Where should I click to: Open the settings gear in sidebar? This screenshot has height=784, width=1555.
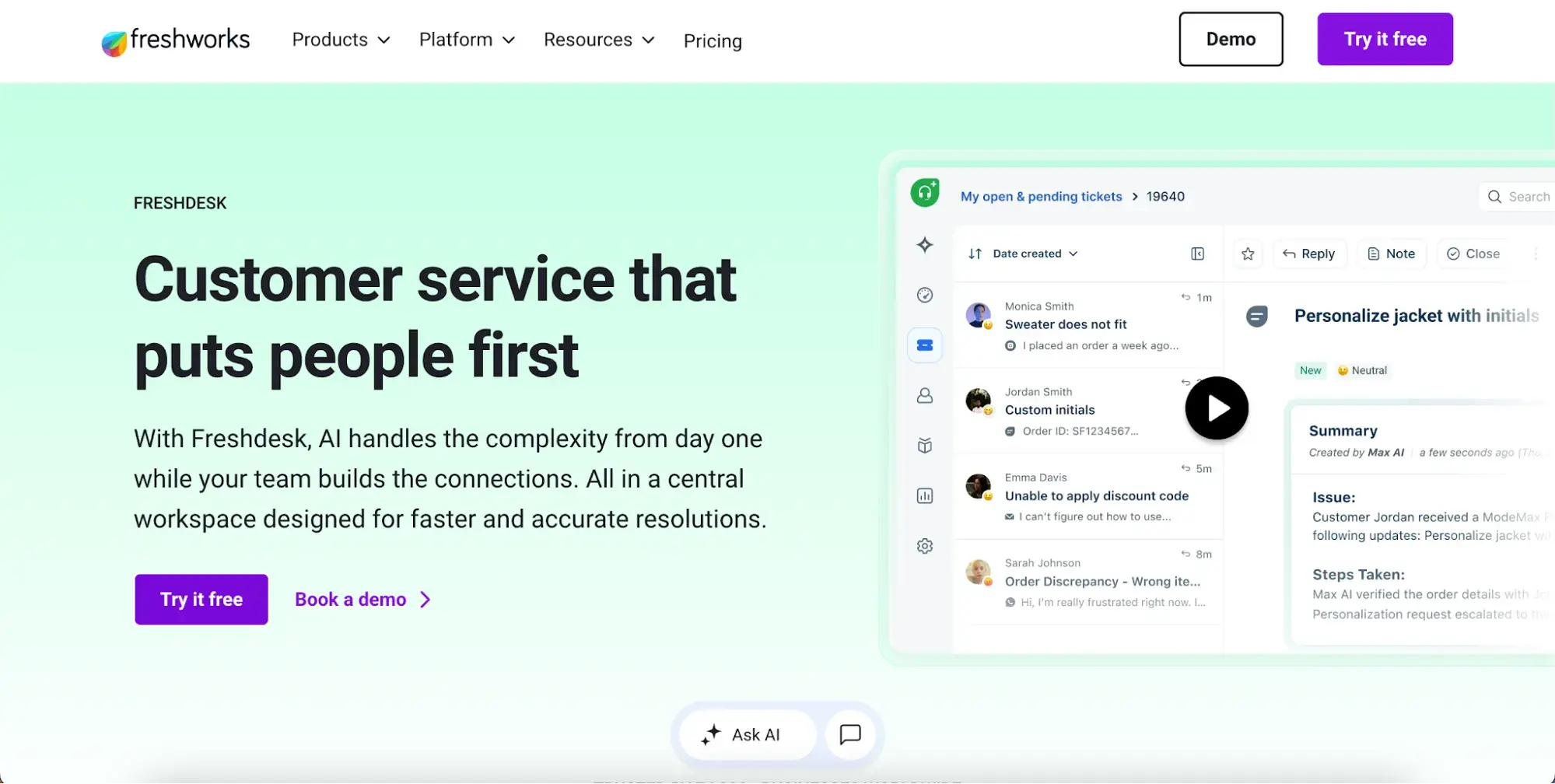[x=925, y=546]
